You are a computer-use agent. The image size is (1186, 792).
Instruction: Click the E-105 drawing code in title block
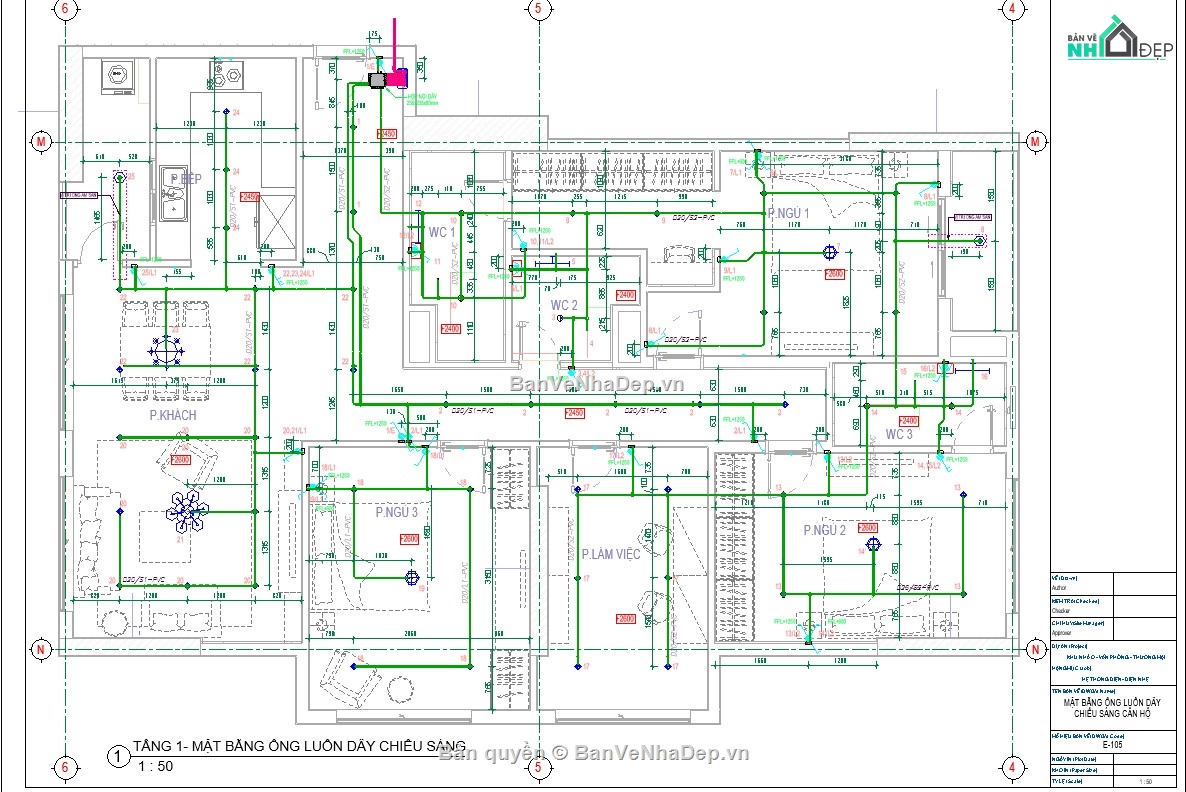click(x=1113, y=744)
